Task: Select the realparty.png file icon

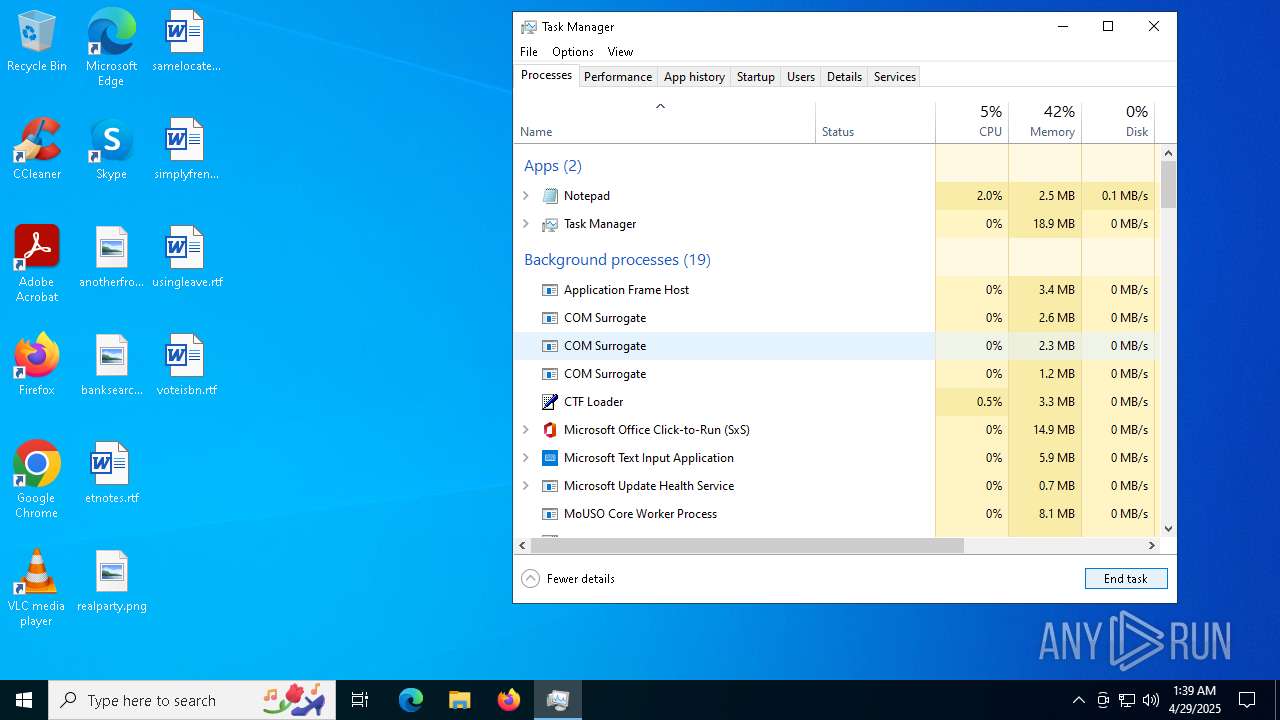Action: (x=111, y=581)
